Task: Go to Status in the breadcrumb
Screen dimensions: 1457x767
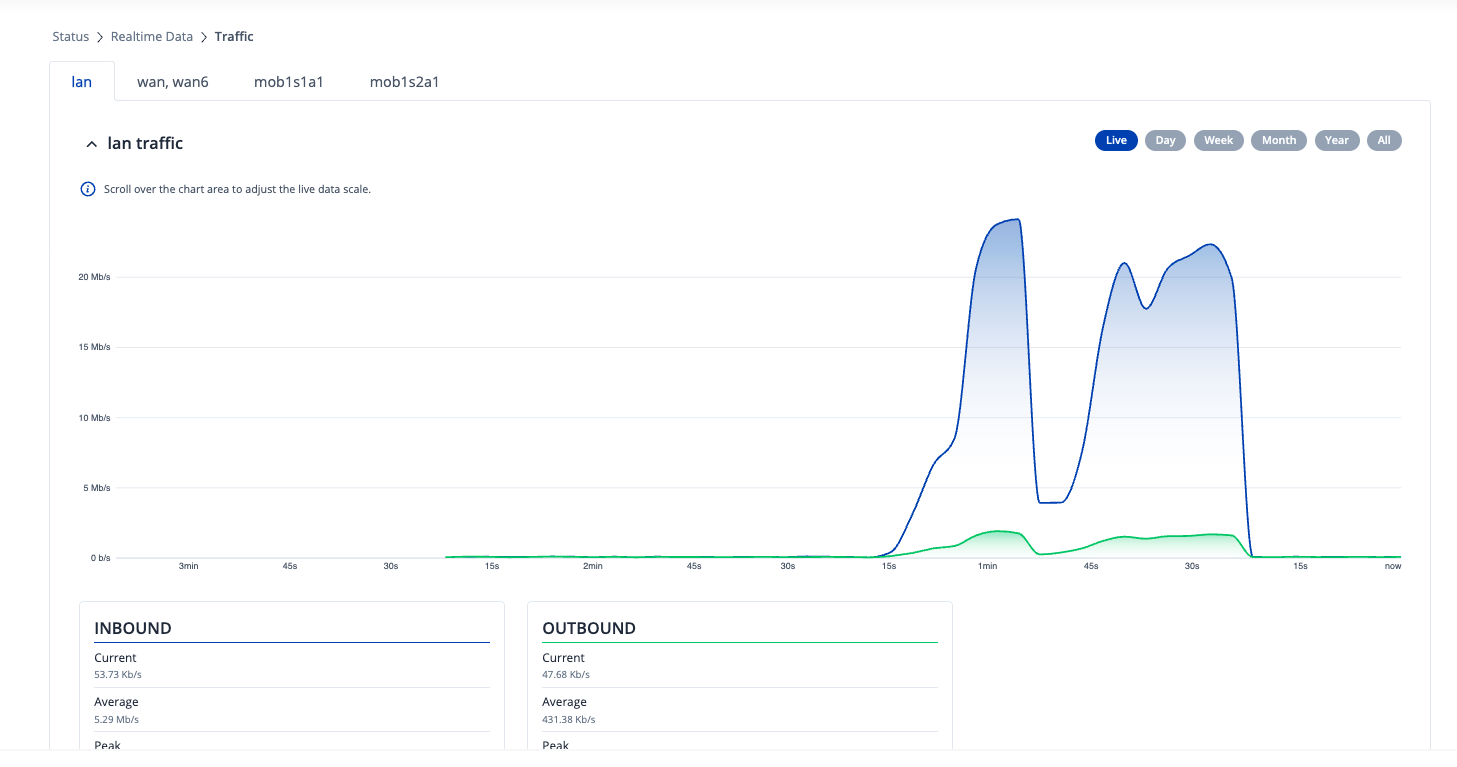Action: click(70, 37)
